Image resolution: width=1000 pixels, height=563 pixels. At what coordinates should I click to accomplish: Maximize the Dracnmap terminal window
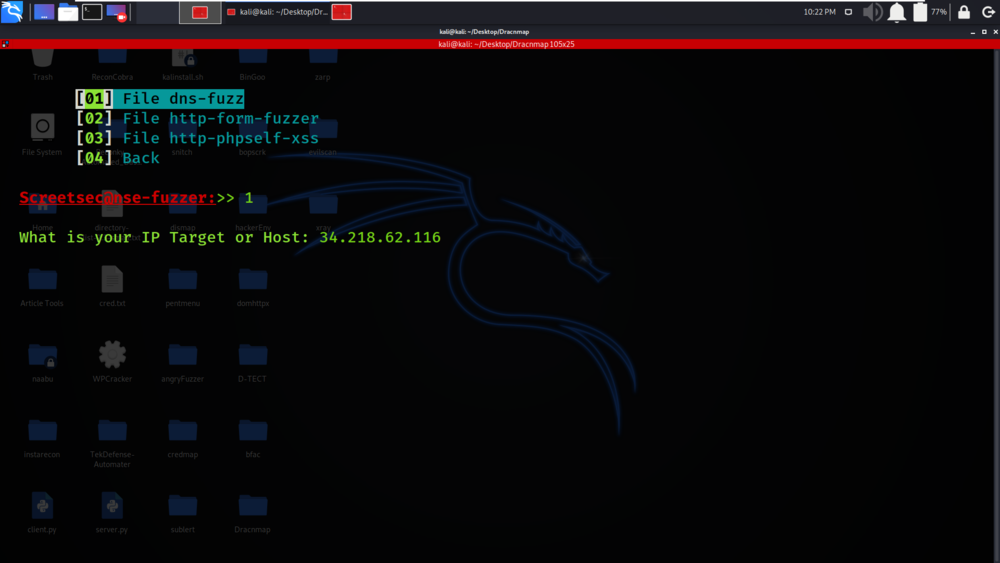(x=984, y=32)
